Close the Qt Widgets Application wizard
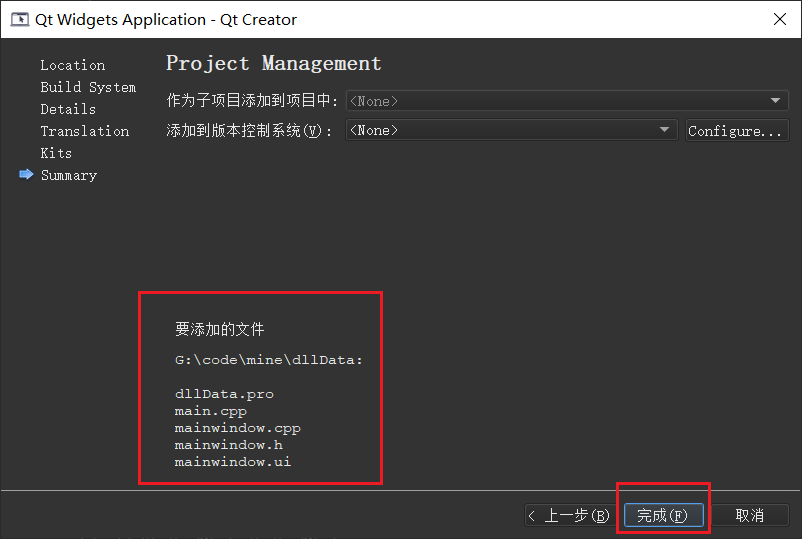Image resolution: width=802 pixels, height=539 pixels. (x=779, y=19)
